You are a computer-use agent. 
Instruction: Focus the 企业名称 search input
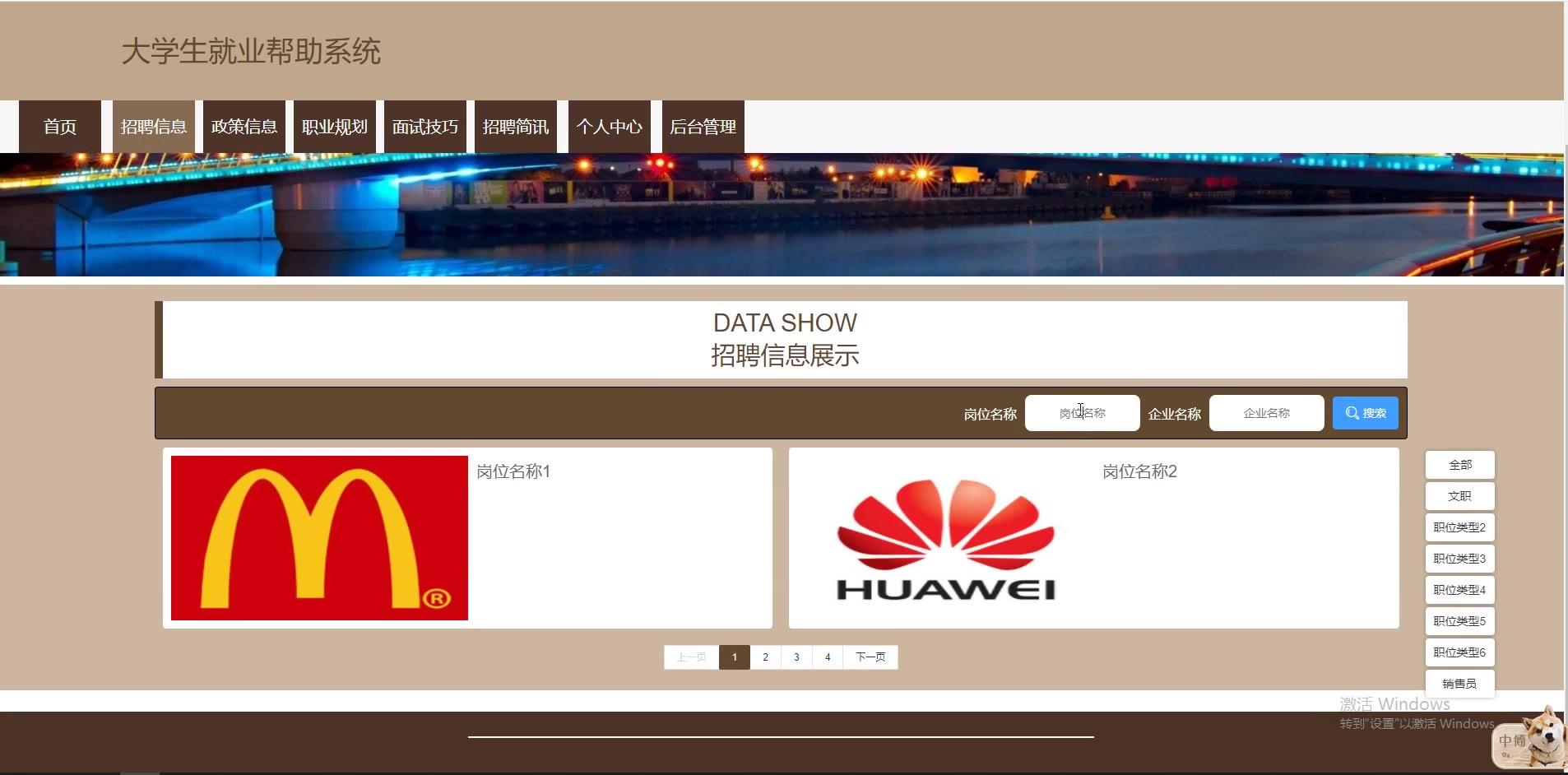(x=1267, y=413)
